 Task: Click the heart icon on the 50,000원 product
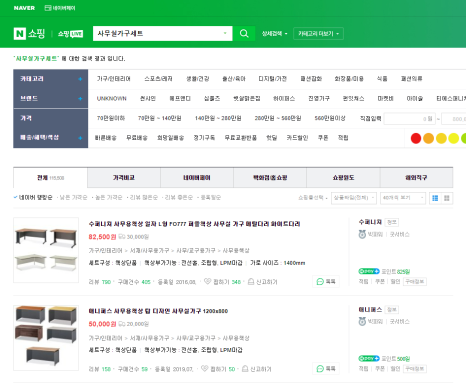coord(205,368)
